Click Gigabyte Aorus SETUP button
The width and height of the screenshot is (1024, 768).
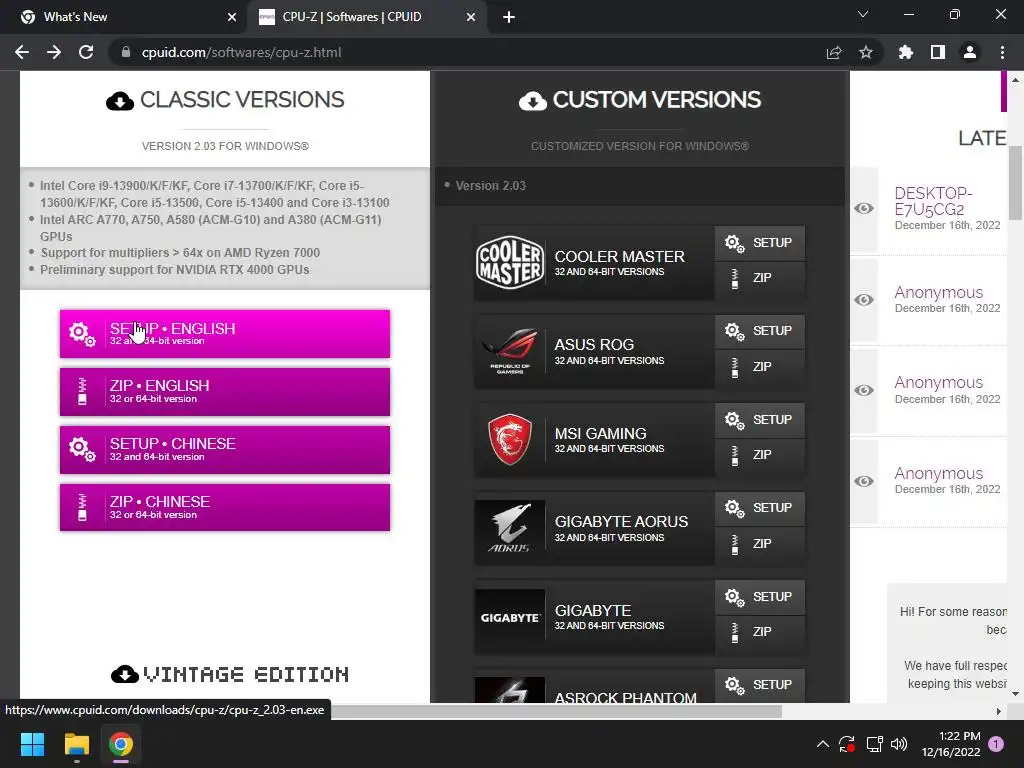click(x=760, y=508)
